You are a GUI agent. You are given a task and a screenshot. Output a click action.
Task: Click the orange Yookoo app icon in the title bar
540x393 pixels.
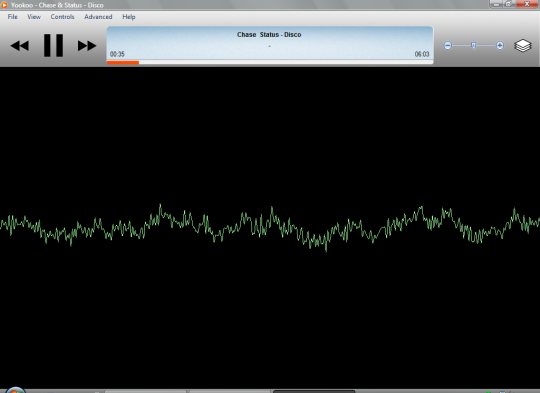[4, 5]
